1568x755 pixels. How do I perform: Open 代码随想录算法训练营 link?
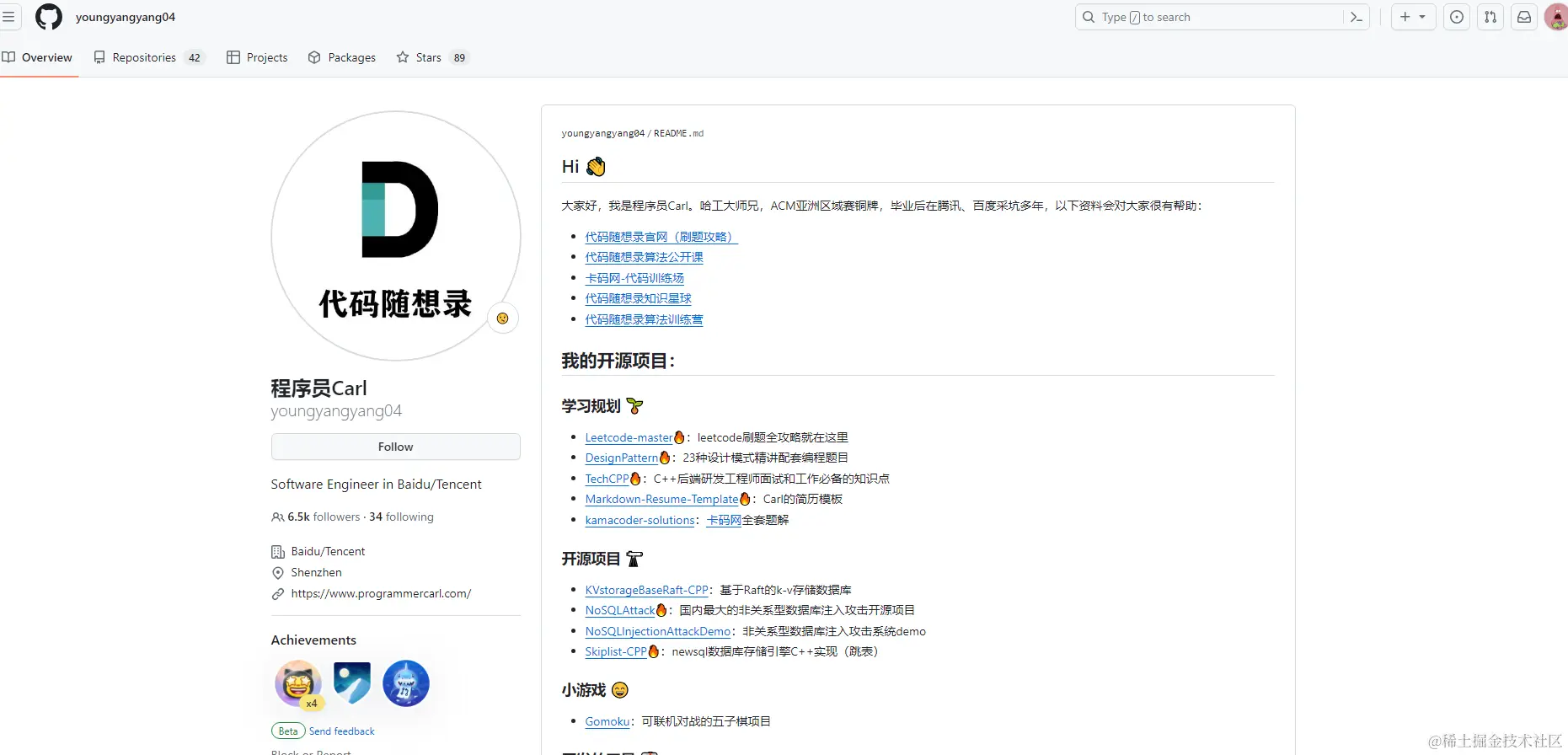[x=644, y=319]
